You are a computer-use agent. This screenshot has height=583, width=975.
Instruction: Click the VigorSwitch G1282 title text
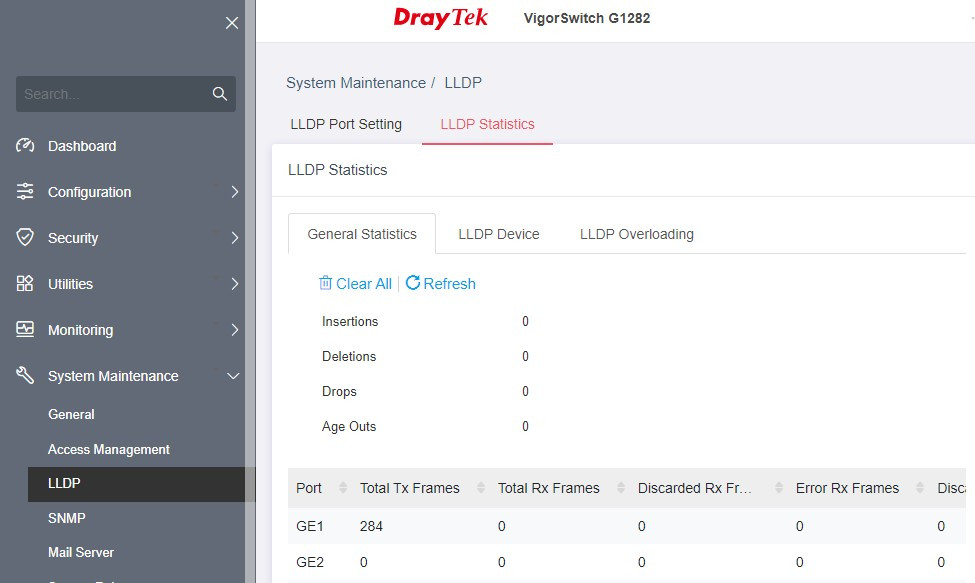pos(587,18)
